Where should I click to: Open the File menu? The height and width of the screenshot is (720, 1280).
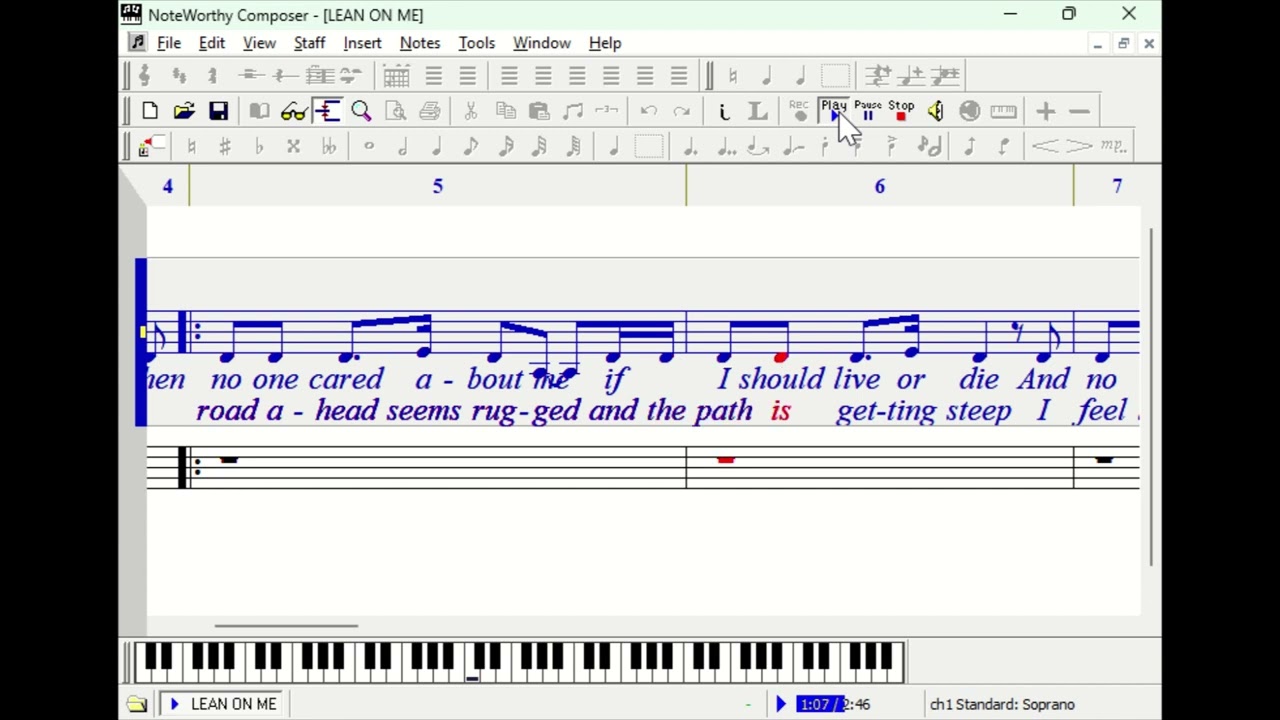169,43
